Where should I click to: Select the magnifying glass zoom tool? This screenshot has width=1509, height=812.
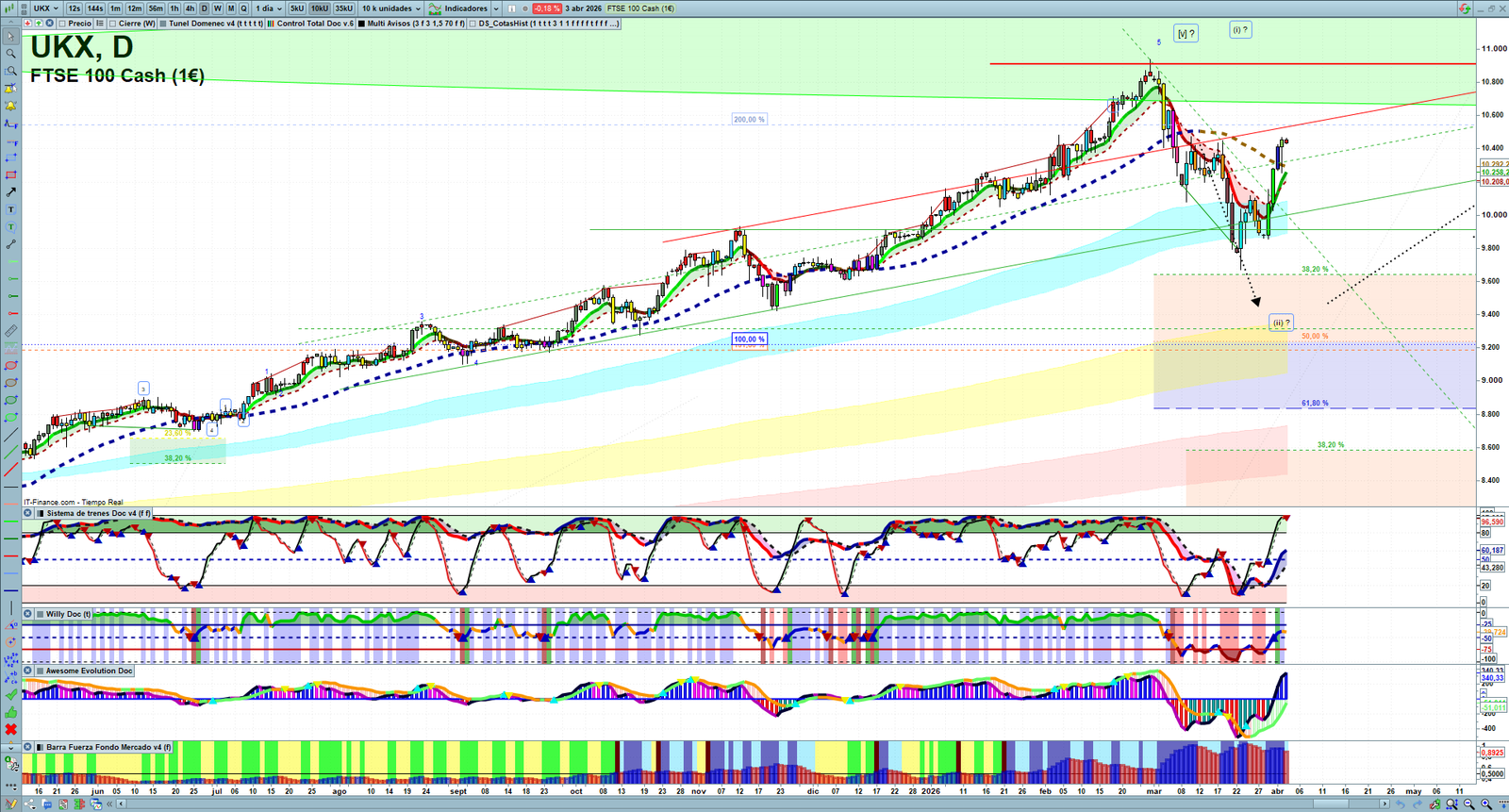[x=10, y=54]
